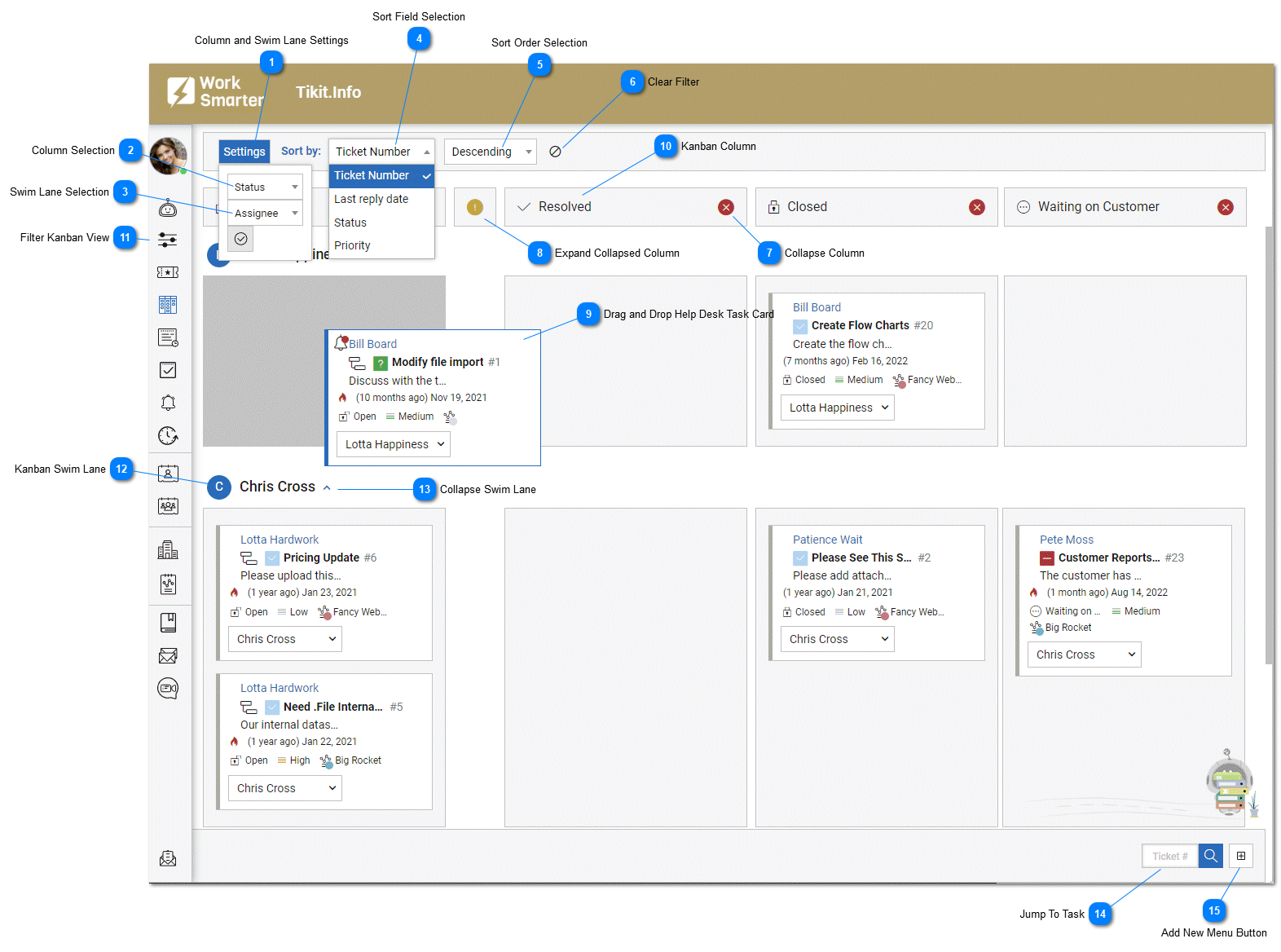Open Chris Cross assignee dropdown on Please See This
Viewport: 1281px width, 952px height.
point(838,639)
